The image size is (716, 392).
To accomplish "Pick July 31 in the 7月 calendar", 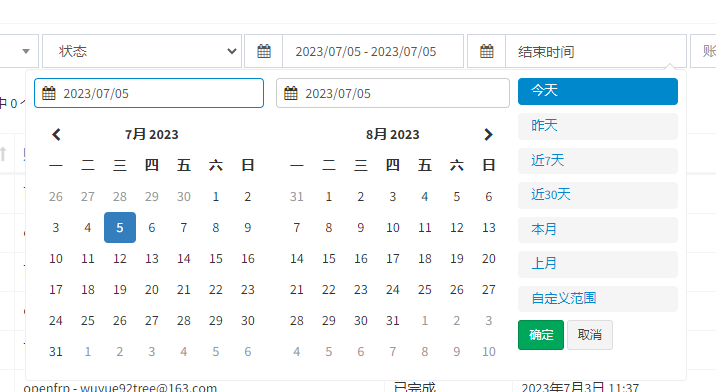I will pos(56,352).
